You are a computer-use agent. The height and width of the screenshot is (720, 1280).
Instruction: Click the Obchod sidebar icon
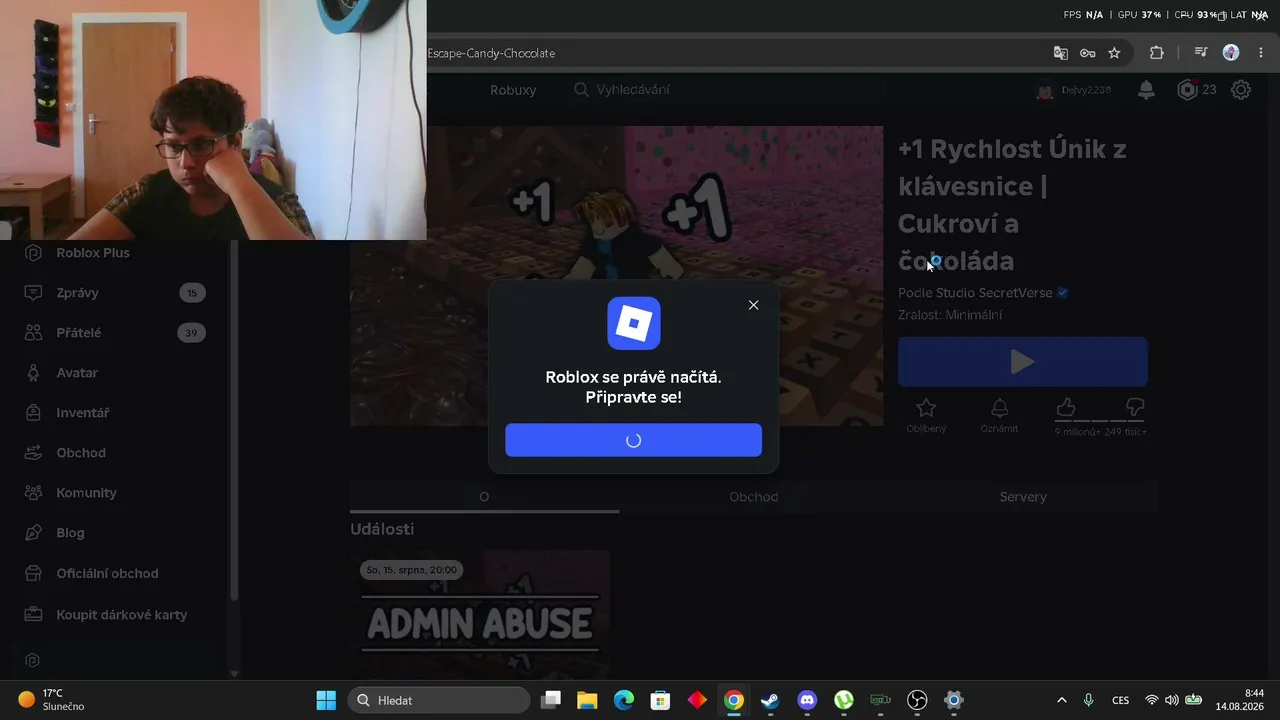click(34, 453)
